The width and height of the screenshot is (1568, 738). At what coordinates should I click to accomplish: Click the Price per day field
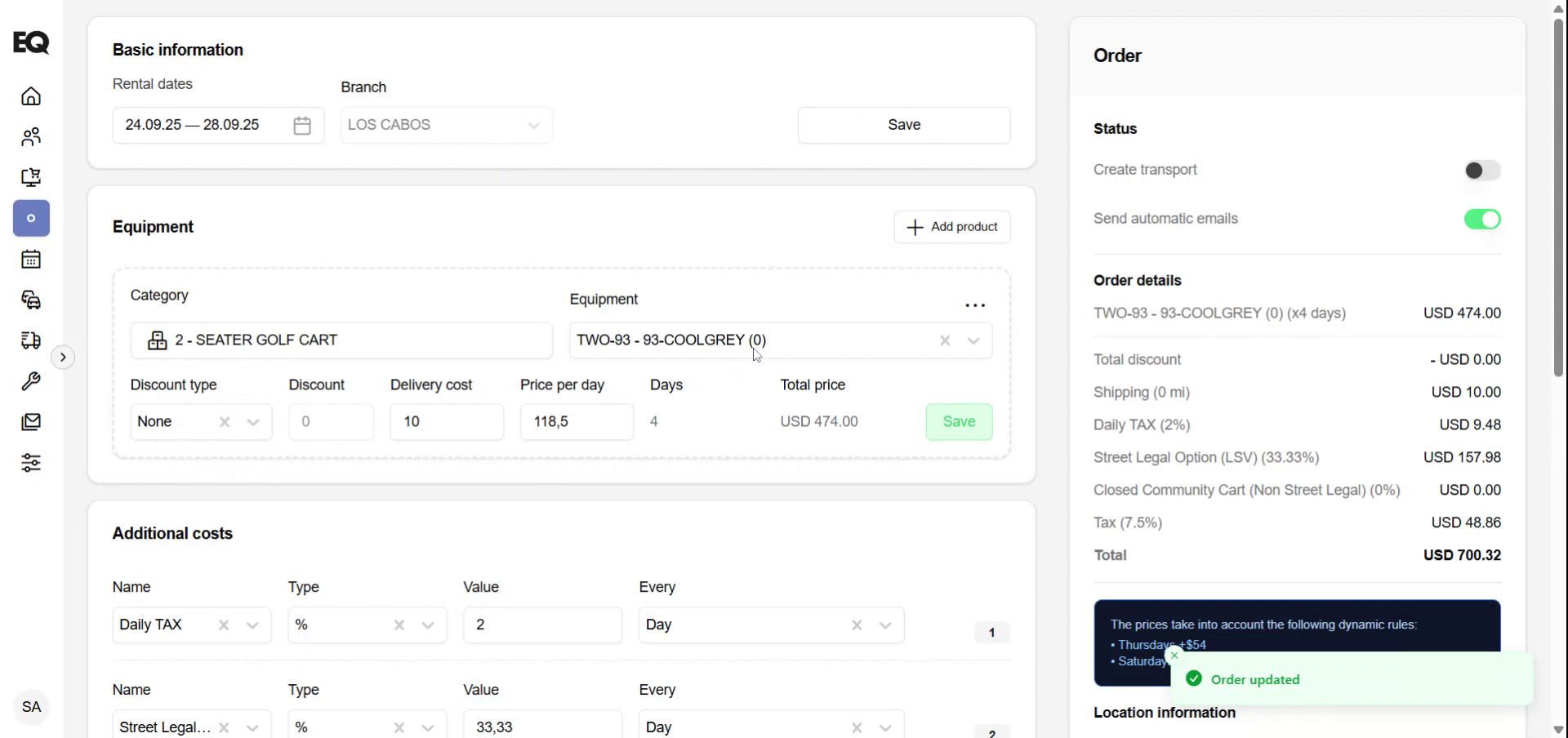(576, 422)
